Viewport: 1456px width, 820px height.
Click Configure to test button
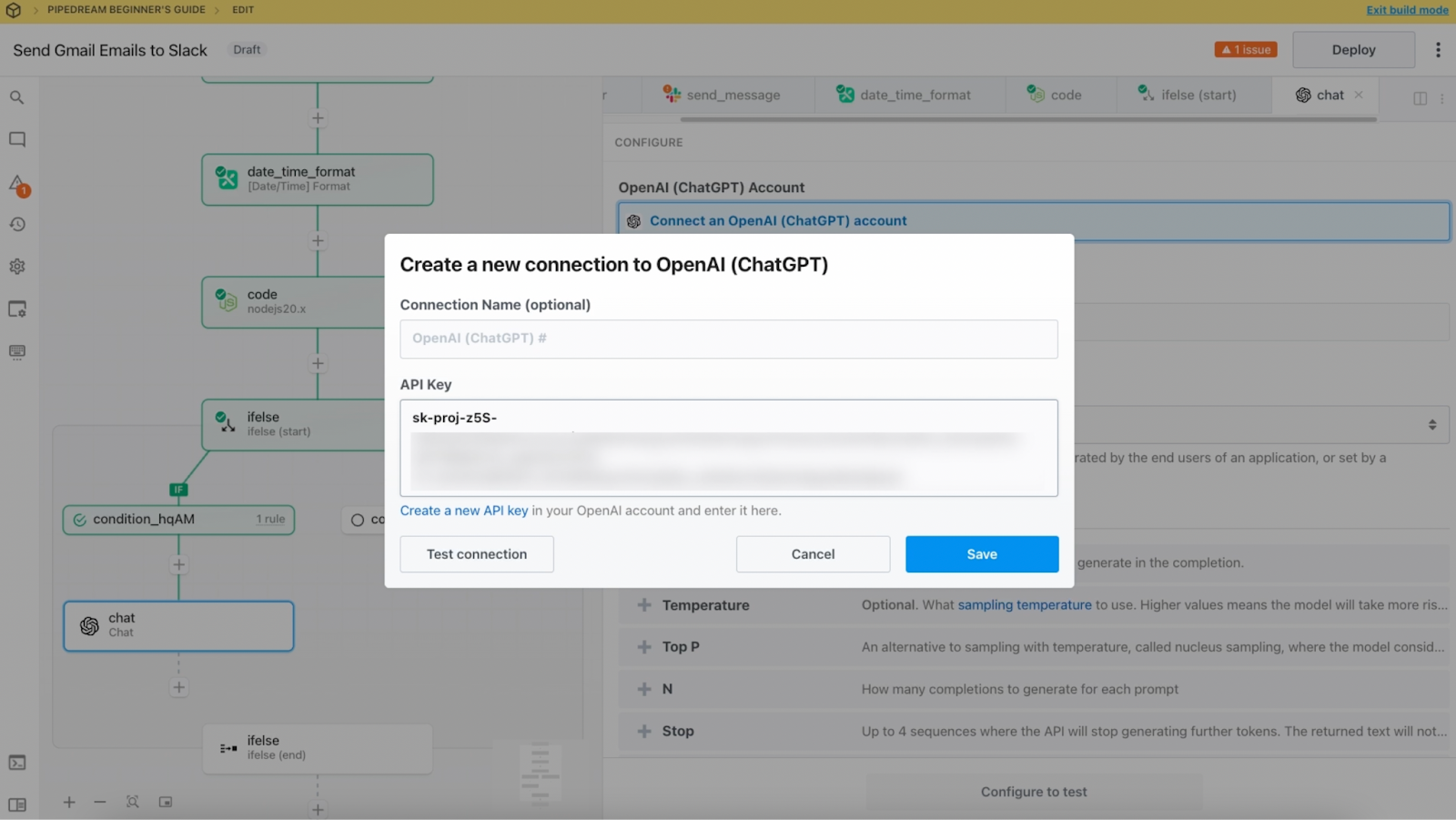click(x=1034, y=793)
